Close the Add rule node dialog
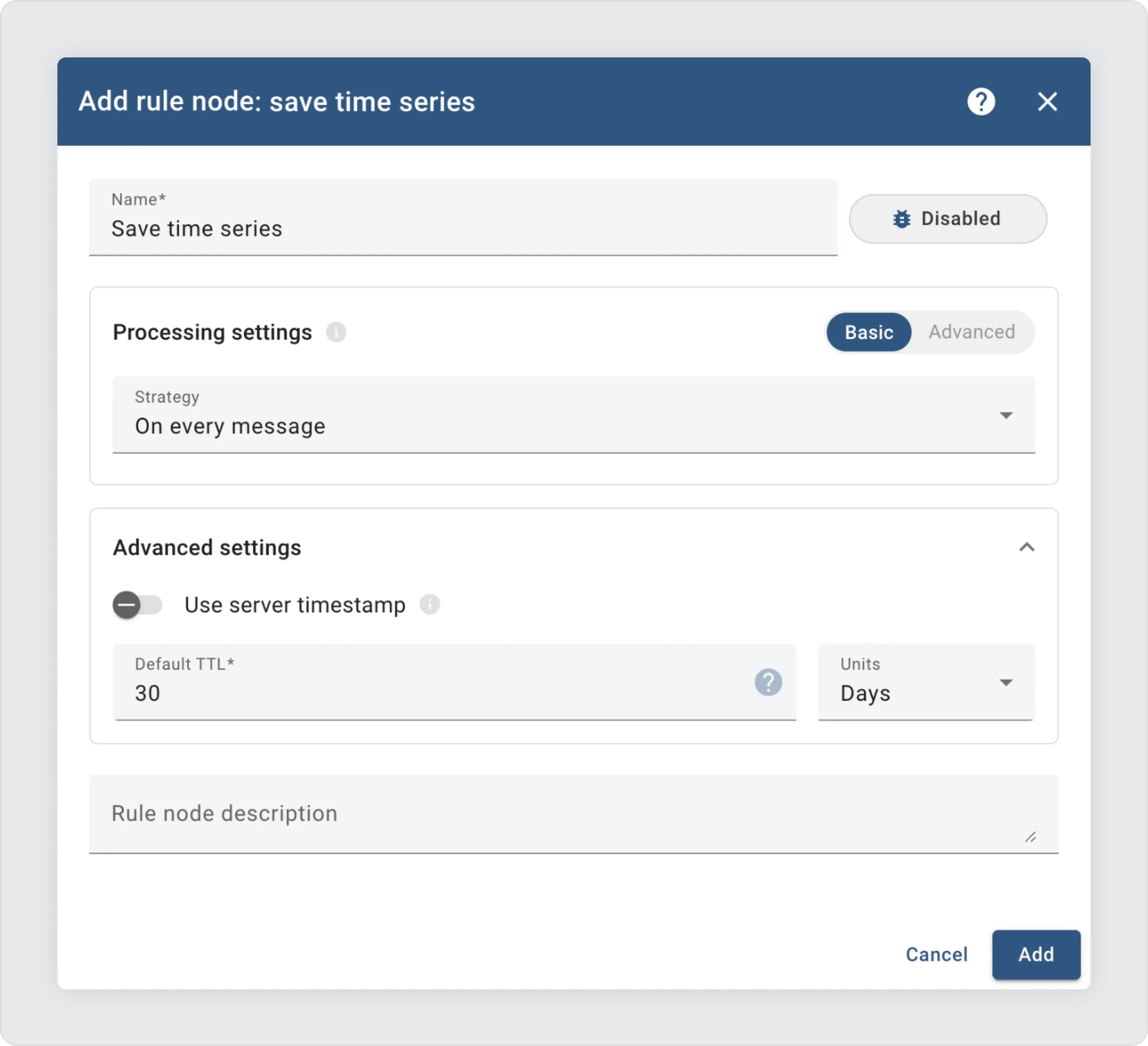Viewport: 1148px width, 1046px height. (x=1047, y=102)
